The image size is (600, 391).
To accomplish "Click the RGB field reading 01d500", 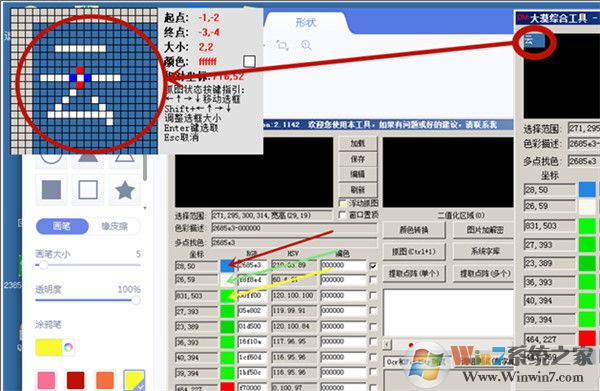I will pos(253,327).
